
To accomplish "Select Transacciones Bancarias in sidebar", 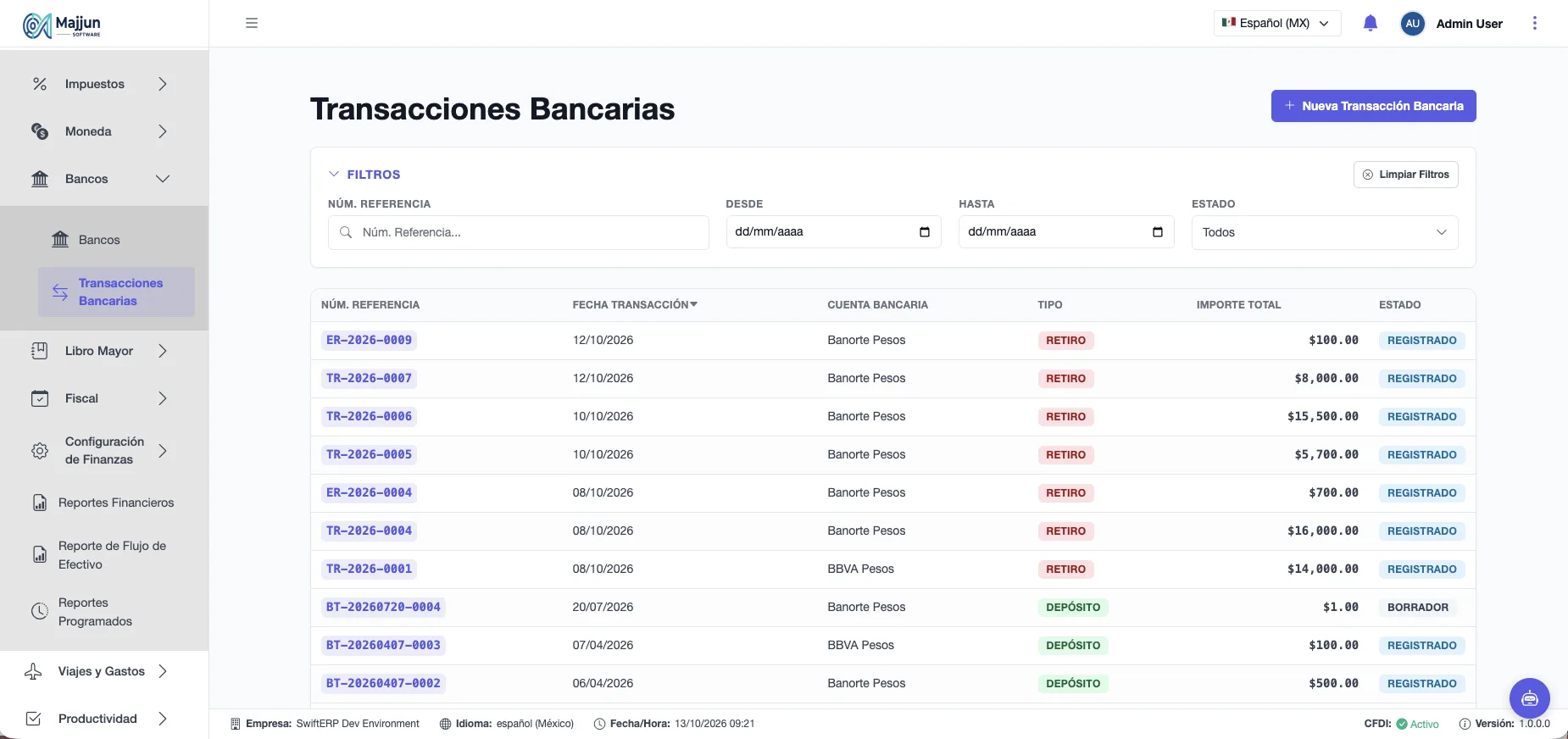I will [116, 292].
